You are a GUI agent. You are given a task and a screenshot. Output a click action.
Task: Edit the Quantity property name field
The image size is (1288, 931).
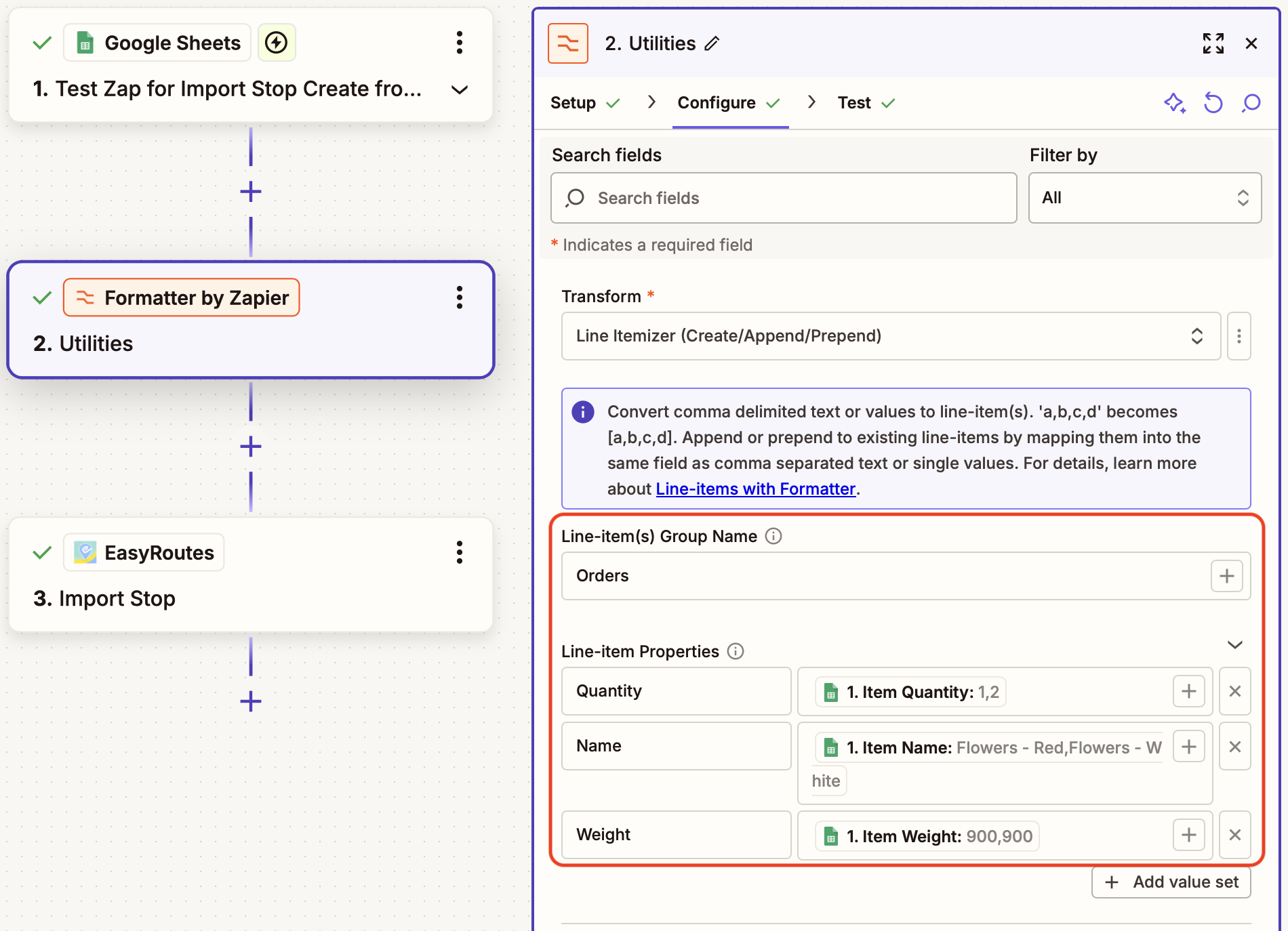[x=677, y=691]
